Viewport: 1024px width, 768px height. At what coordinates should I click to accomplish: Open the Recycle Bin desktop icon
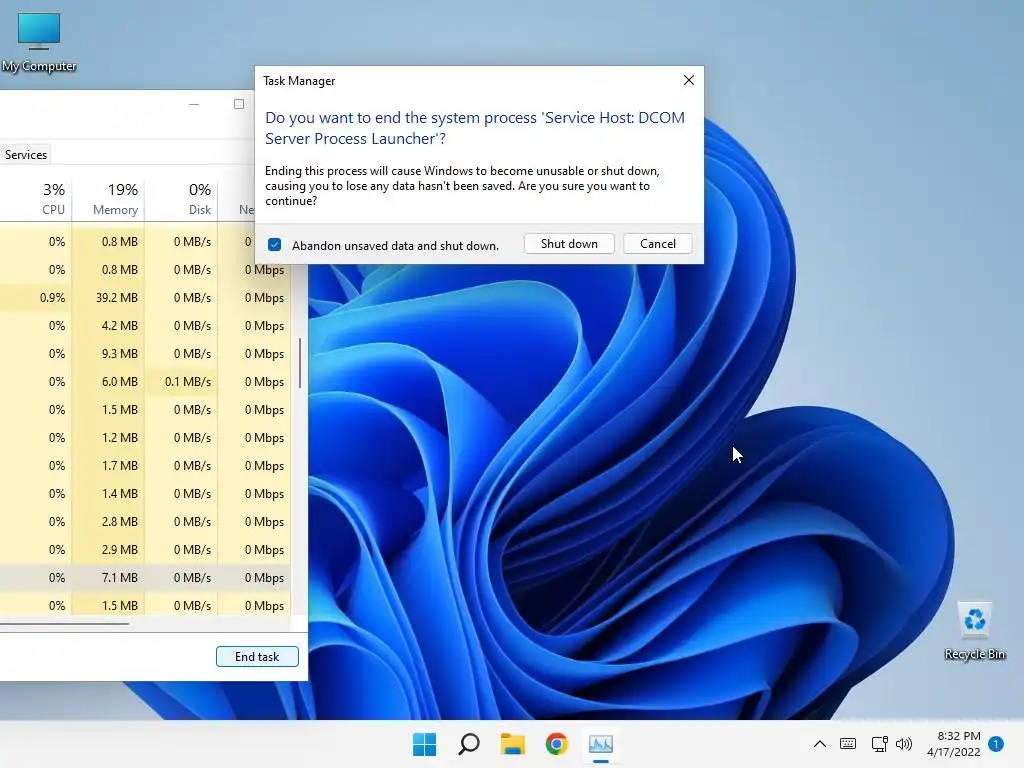point(974,631)
